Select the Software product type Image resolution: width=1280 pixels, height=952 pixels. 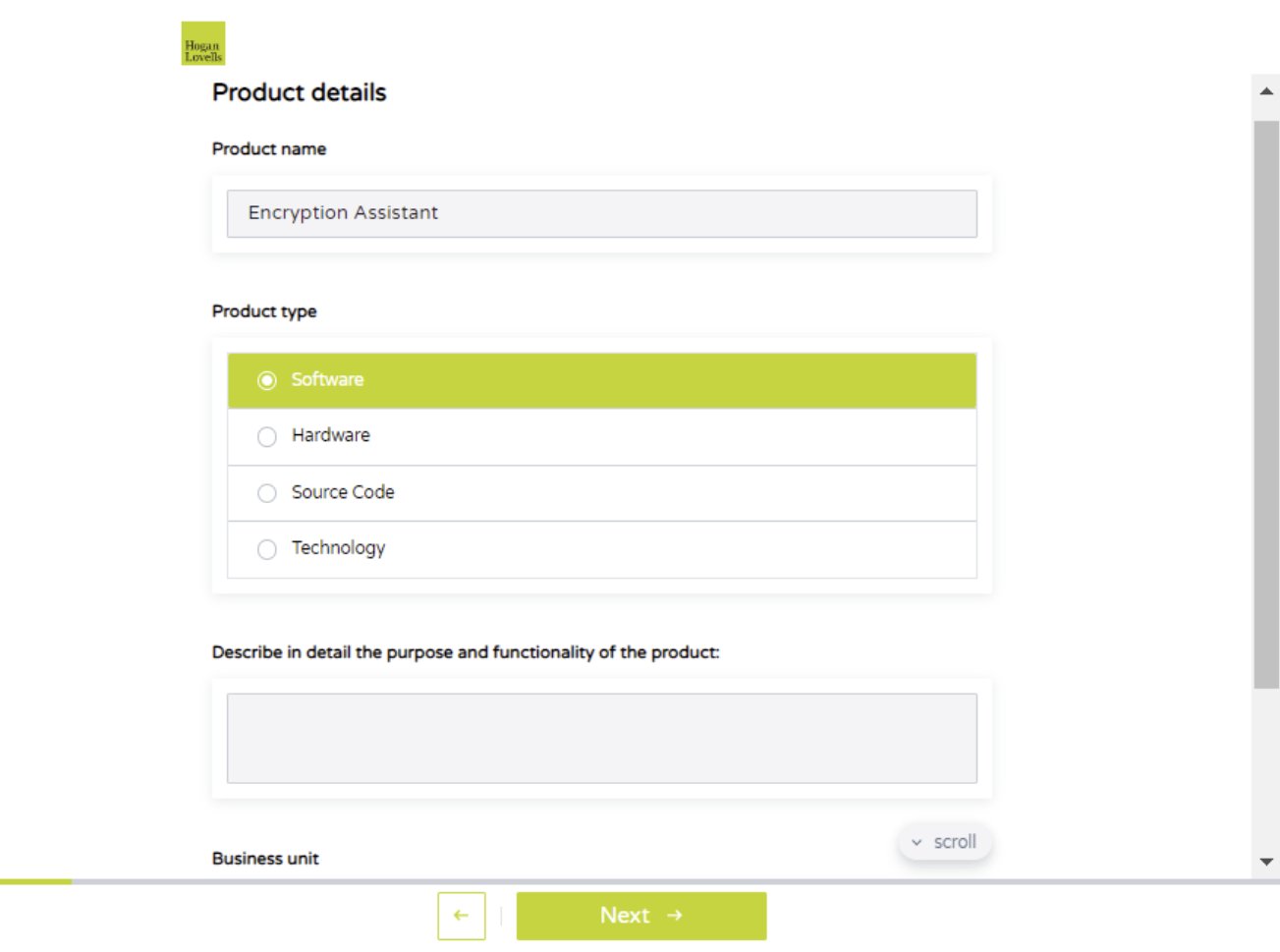pos(267,380)
